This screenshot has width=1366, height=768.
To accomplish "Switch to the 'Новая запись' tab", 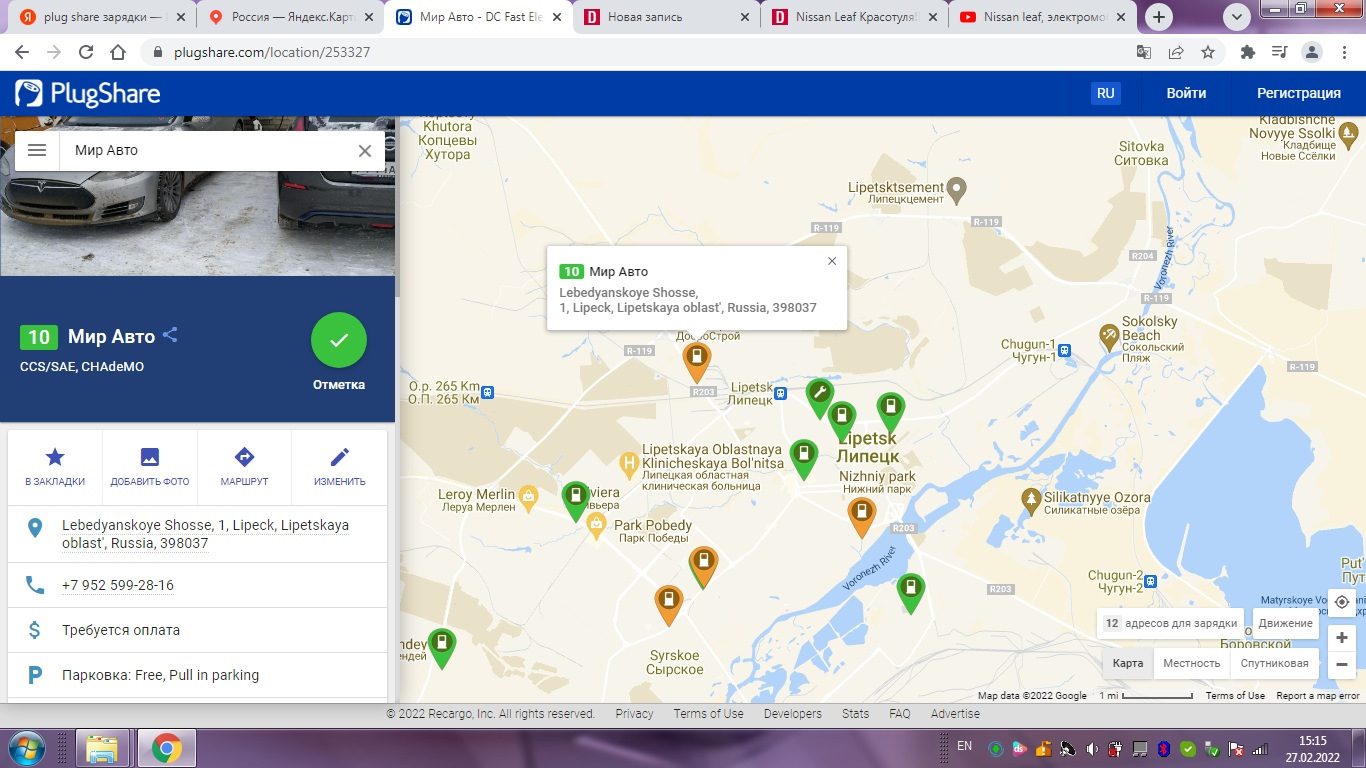I will (x=667, y=17).
